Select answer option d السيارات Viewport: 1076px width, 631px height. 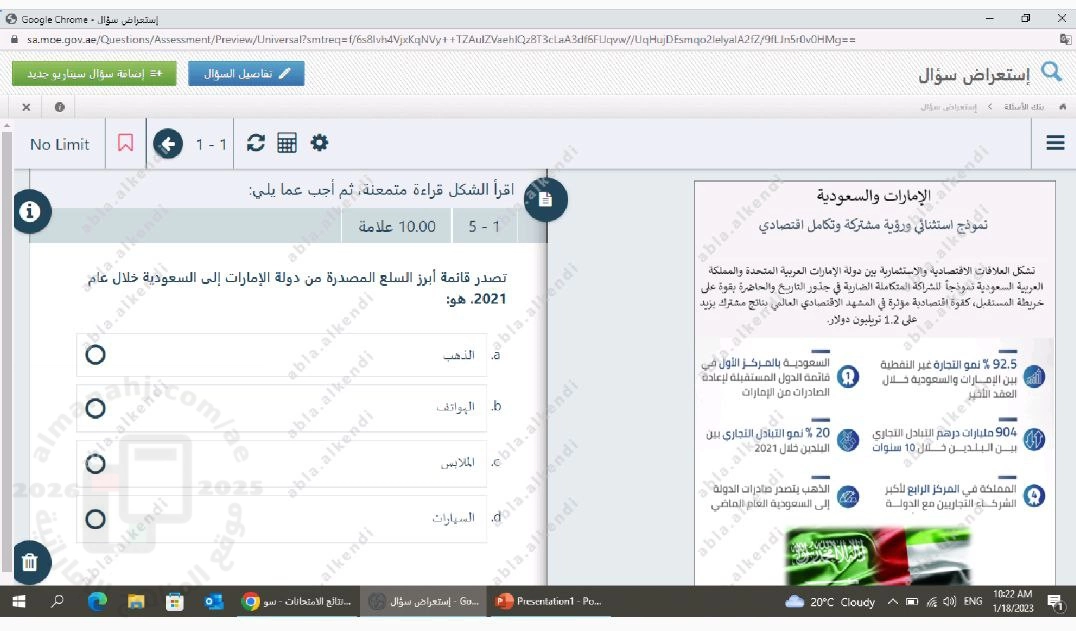(96, 519)
